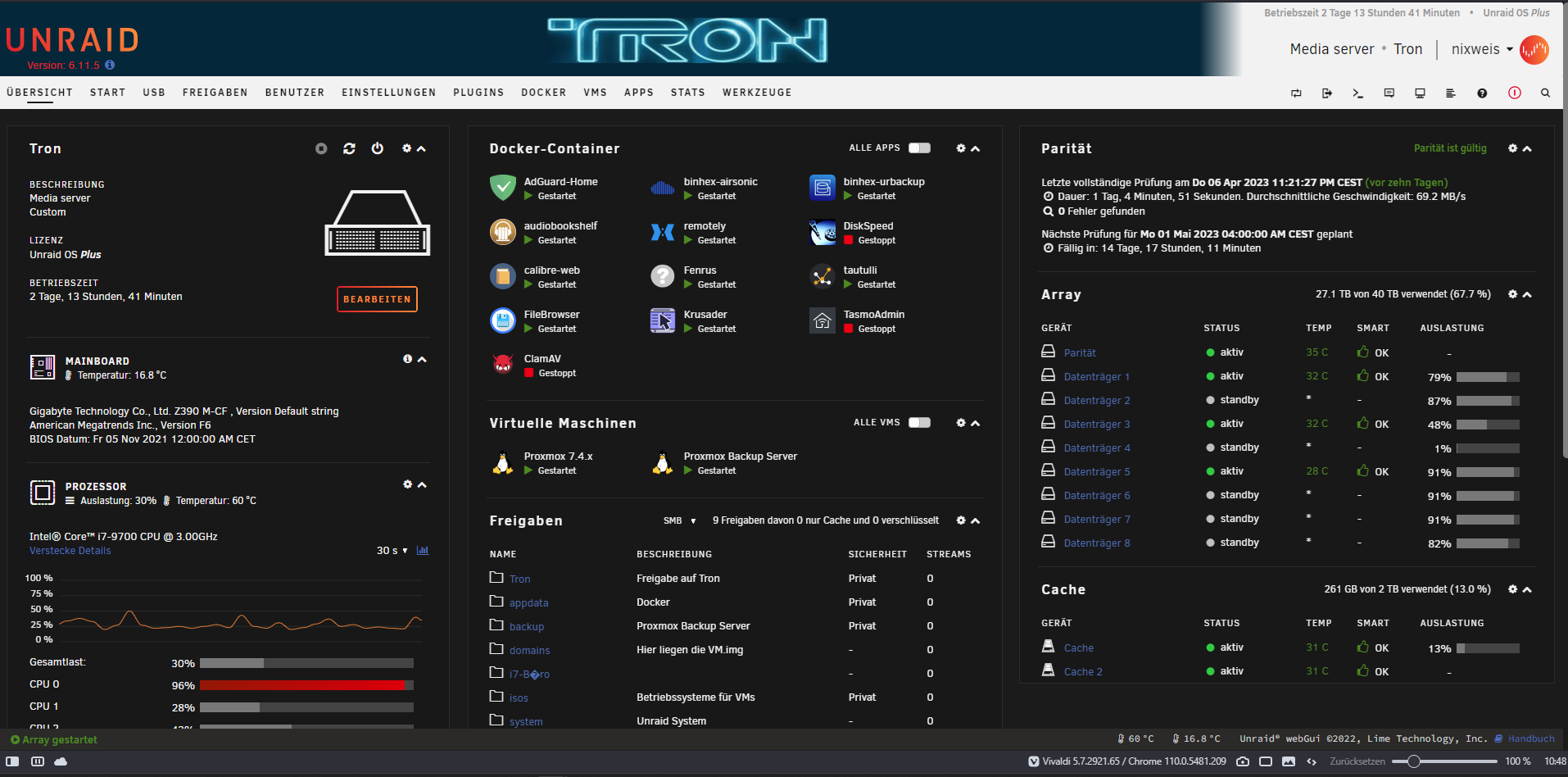Open the binhex-airsonic container icon

pyautogui.click(x=662, y=188)
